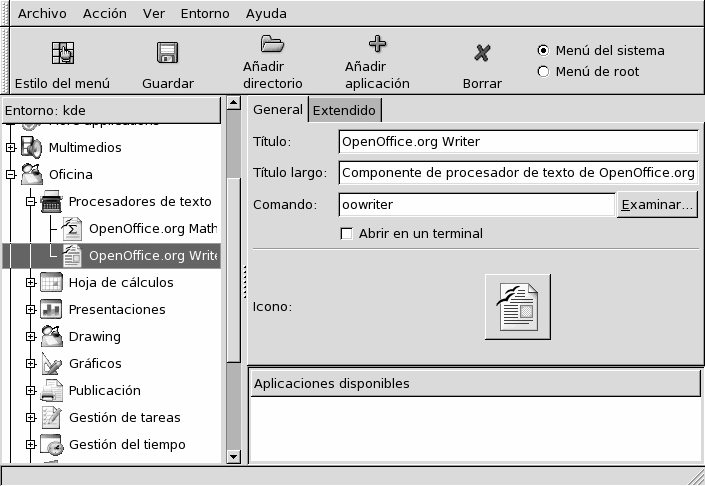Expand the Gestión de tareas node
This screenshot has height=486, width=705.
click(x=31, y=417)
